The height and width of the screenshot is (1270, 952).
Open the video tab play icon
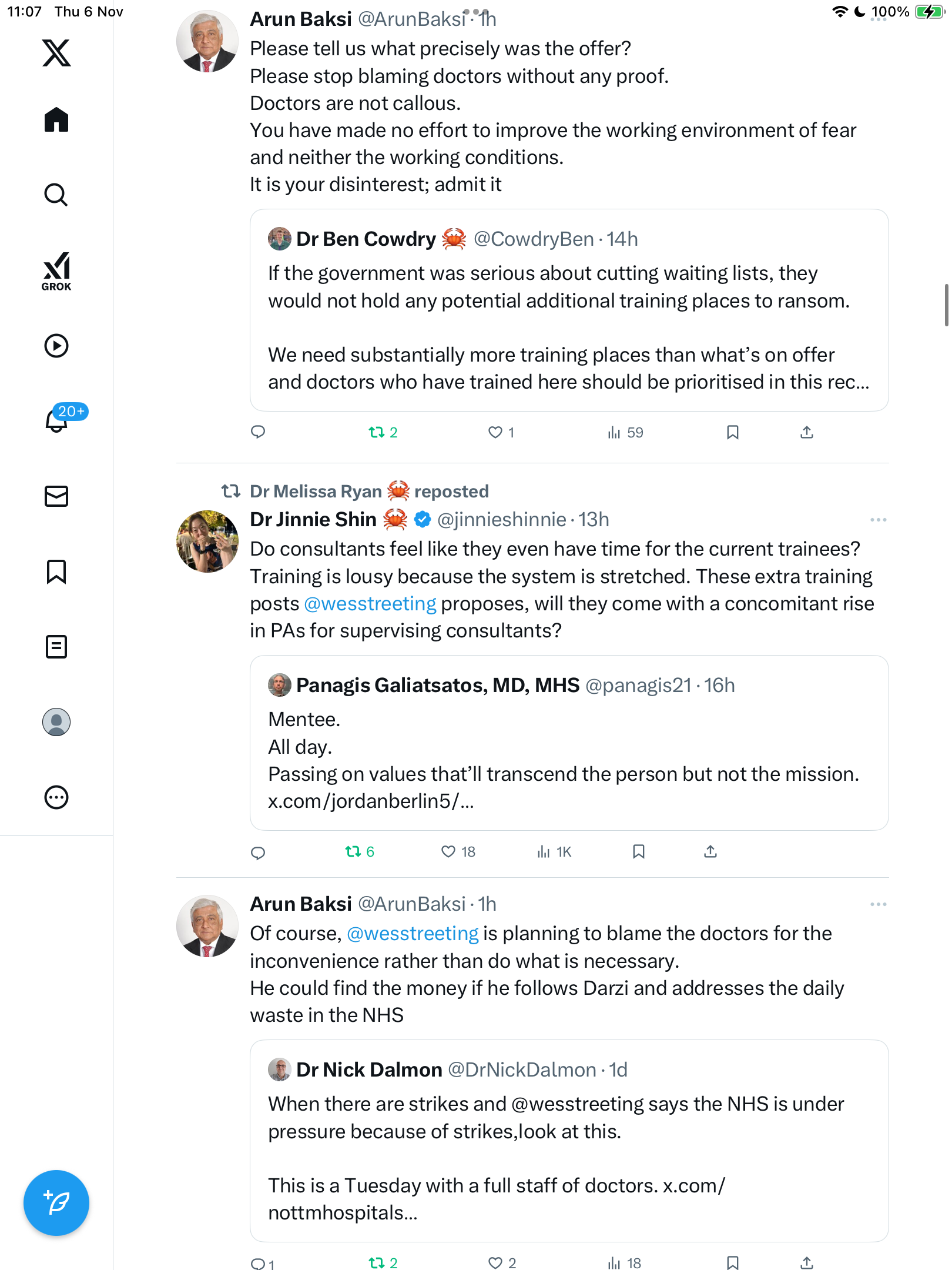point(56,346)
